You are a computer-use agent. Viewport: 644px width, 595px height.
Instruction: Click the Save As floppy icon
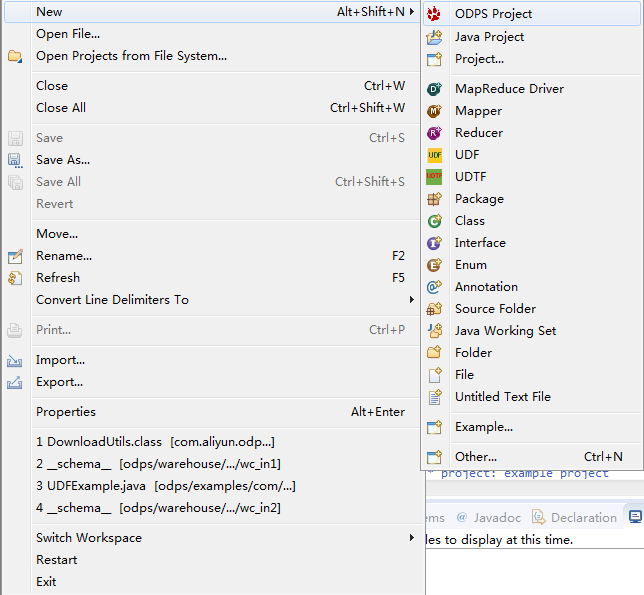click(x=15, y=160)
